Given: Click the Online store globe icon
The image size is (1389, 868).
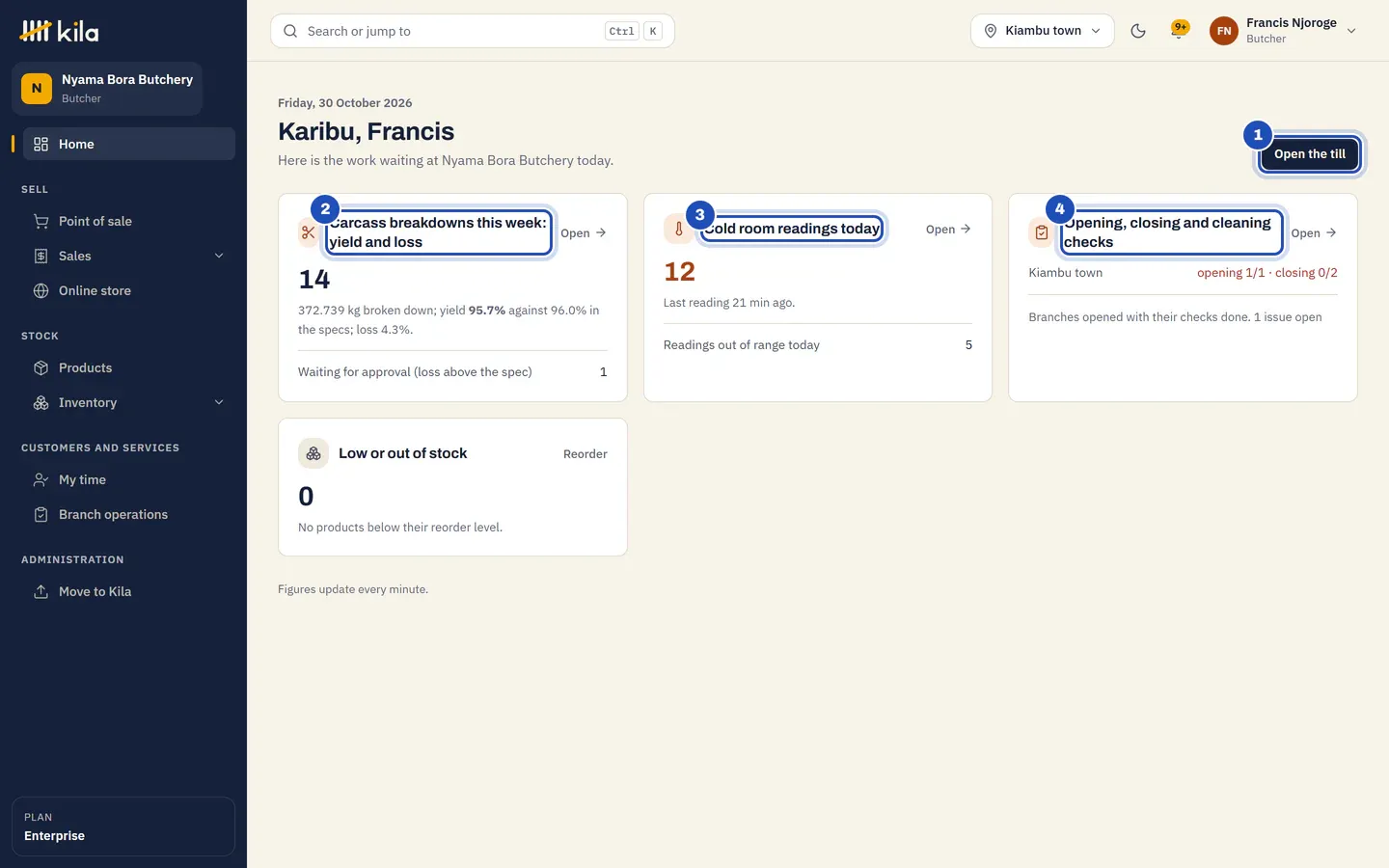Looking at the screenshot, I should 41,290.
